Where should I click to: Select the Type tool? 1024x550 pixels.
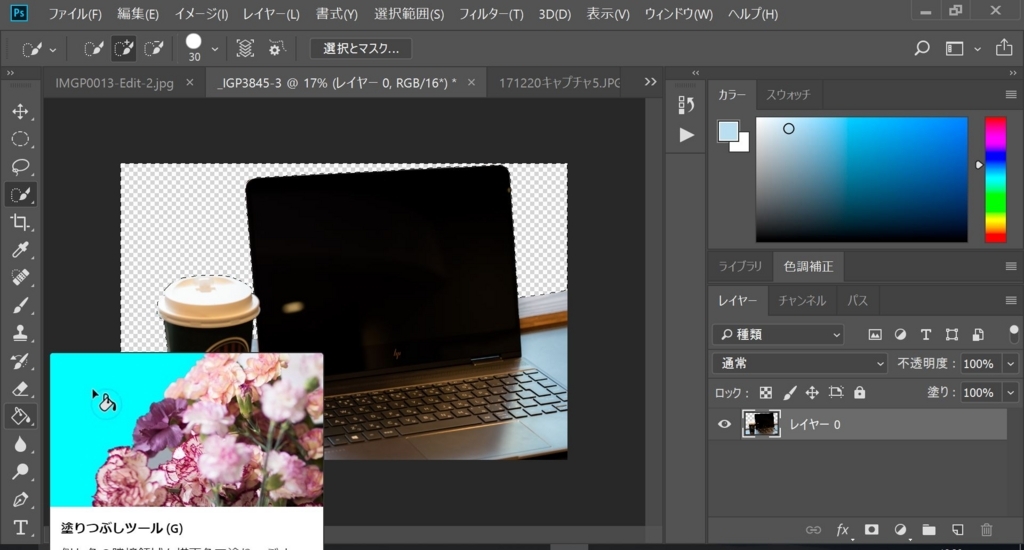(x=20, y=527)
